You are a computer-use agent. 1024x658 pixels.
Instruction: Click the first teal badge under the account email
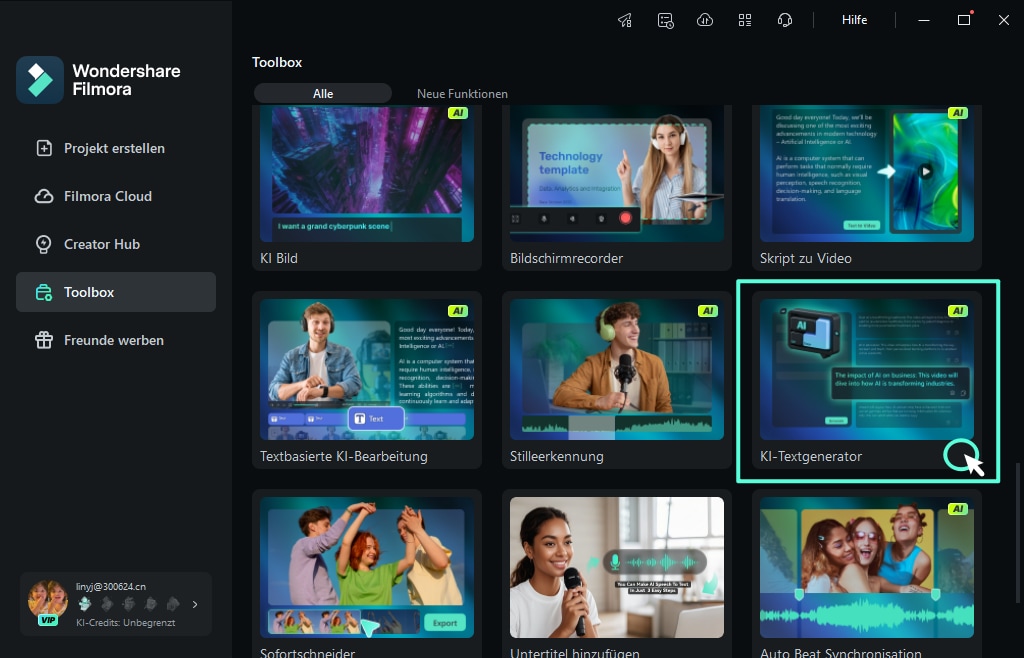(x=85, y=604)
